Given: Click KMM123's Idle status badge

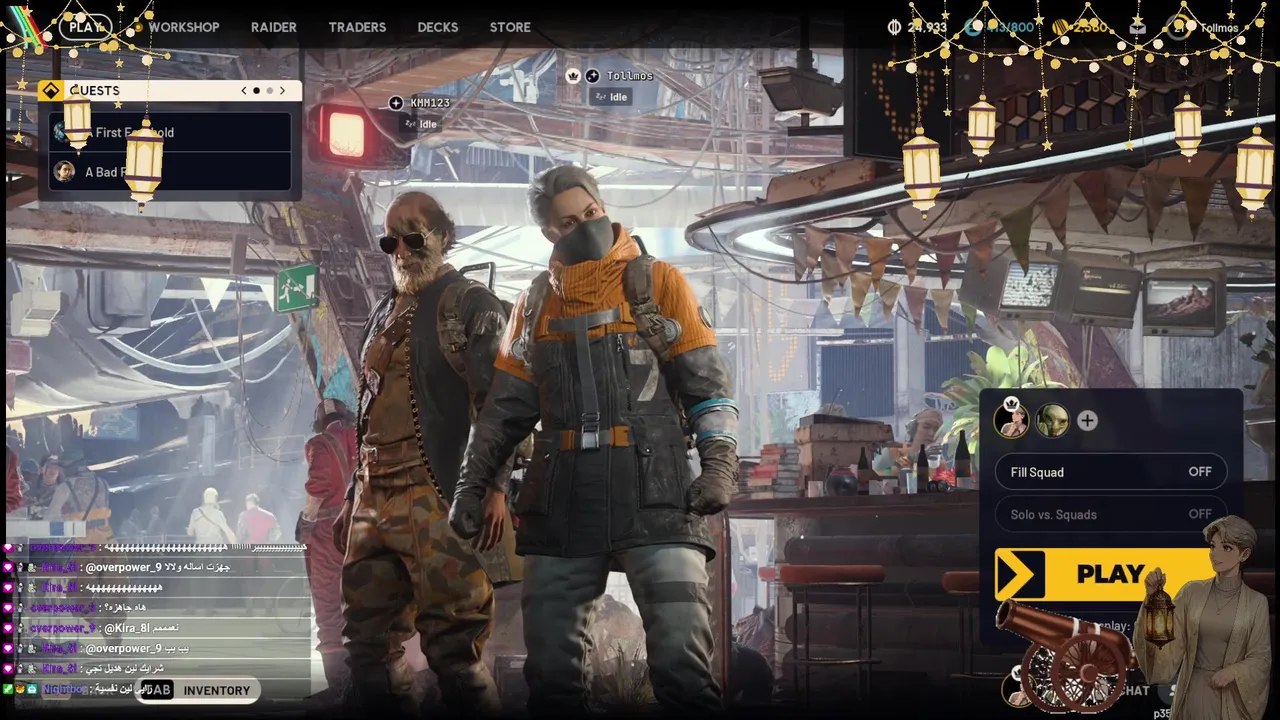Looking at the screenshot, I should click(420, 124).
